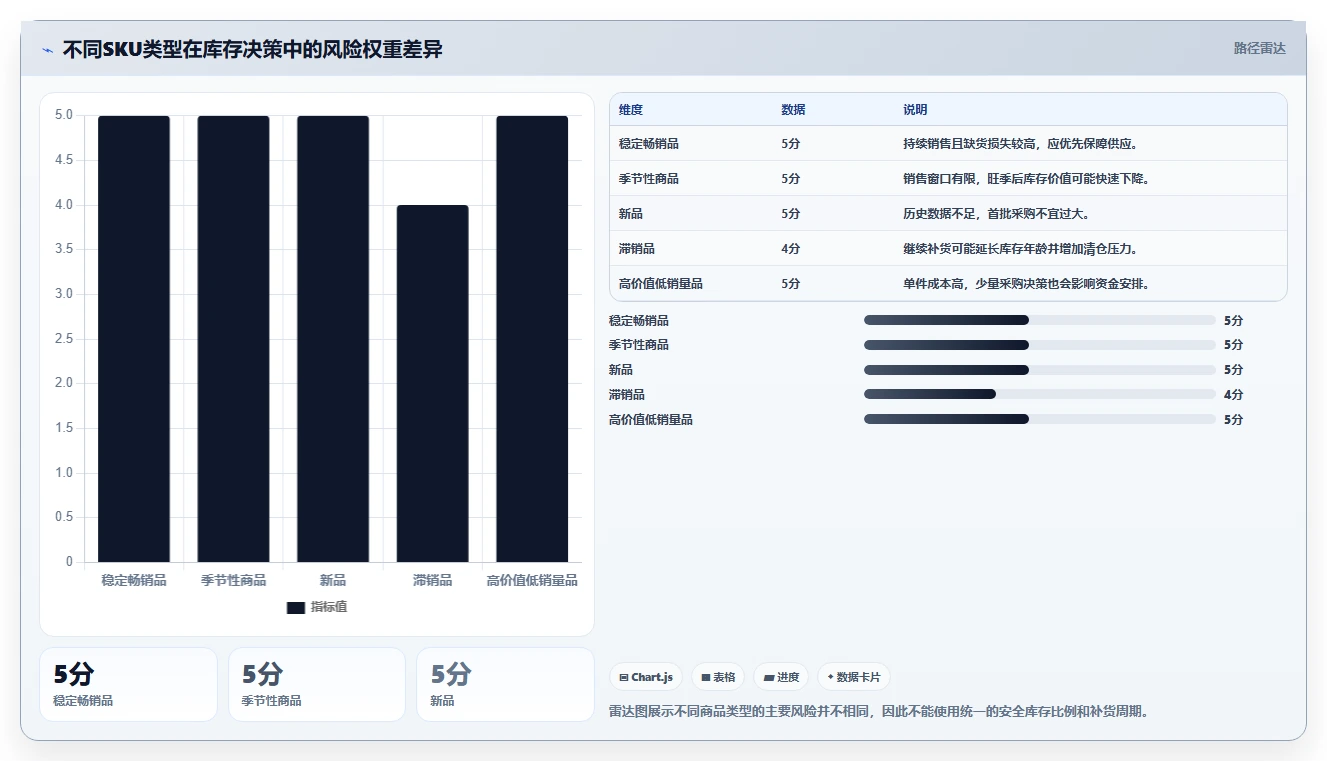The image size is (1327, 761).
Task: Click the 高价值低销量品 bar in chart
Action: click(x=532, y=339)
